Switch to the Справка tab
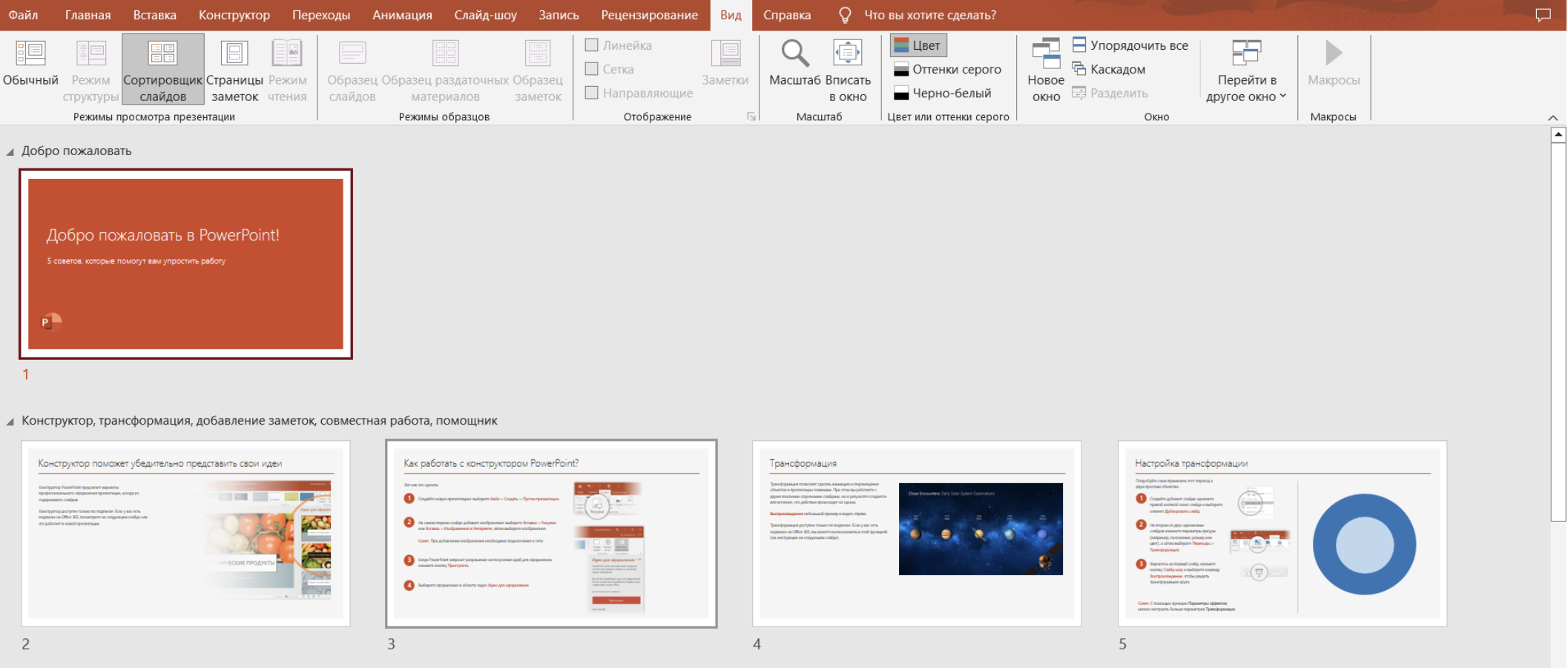The height and width of the screenshot is (668, 1568). coord(787,15)
